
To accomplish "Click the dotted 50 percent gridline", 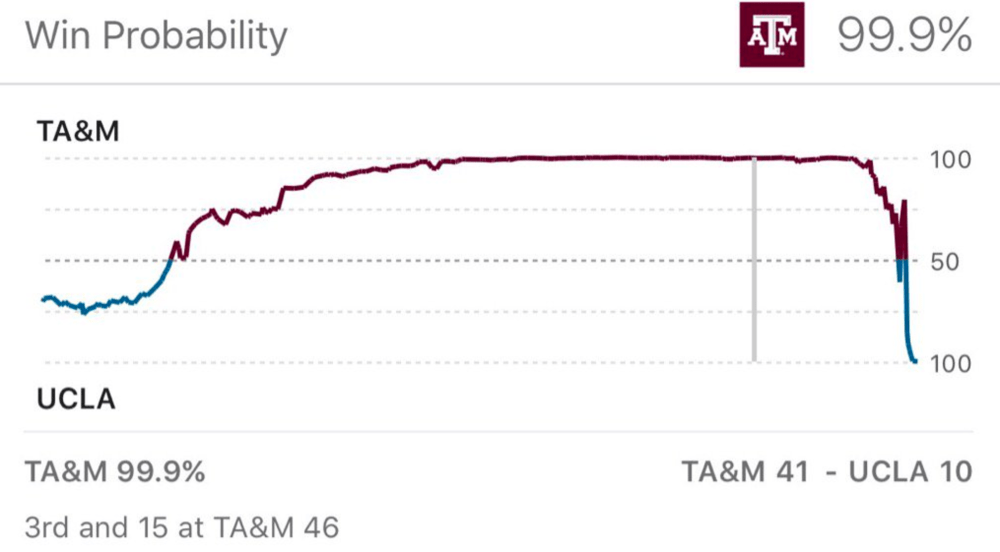I will (x=500, y=261).
